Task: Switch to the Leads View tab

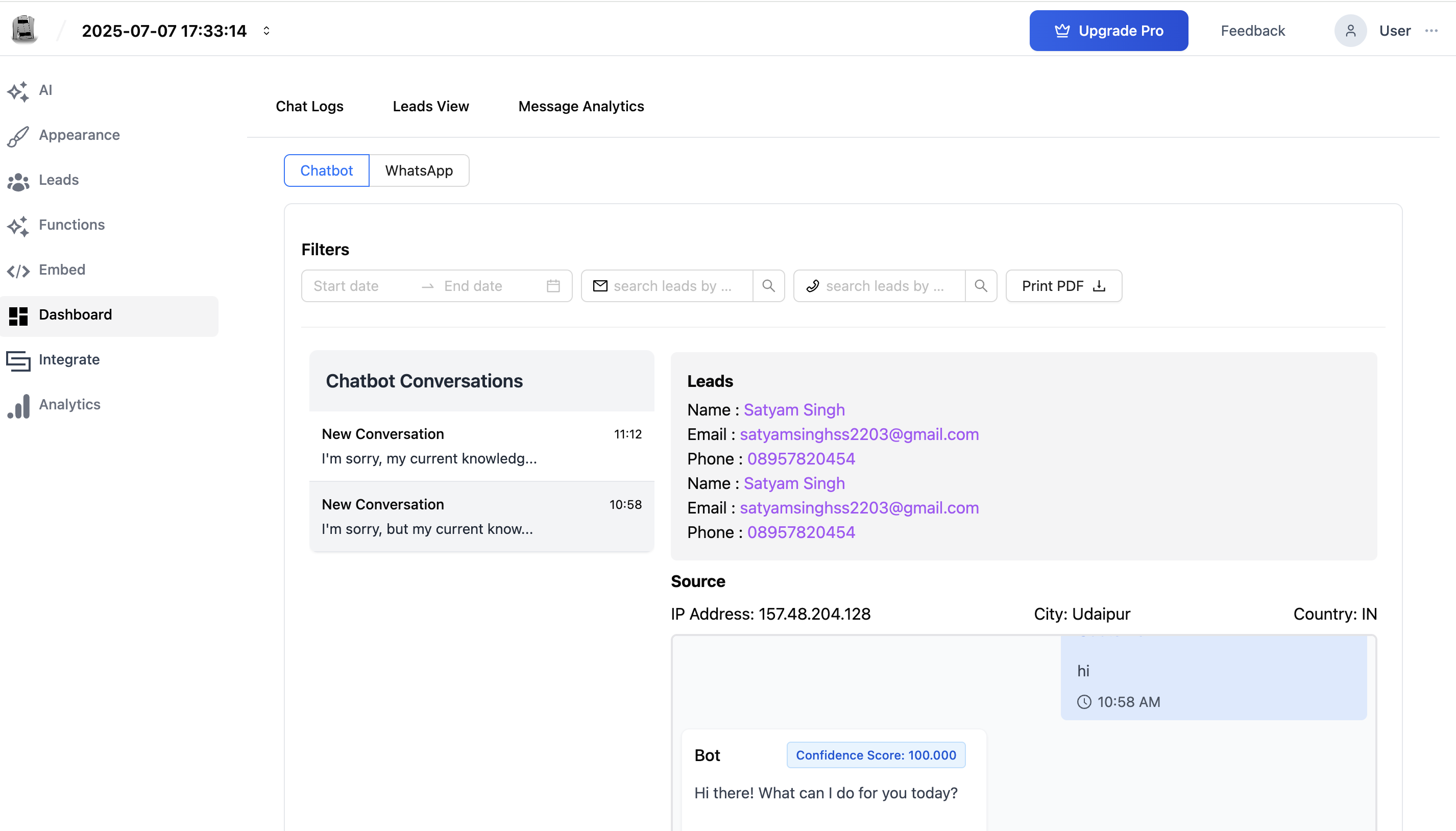Action: click(x=431, y=107)
